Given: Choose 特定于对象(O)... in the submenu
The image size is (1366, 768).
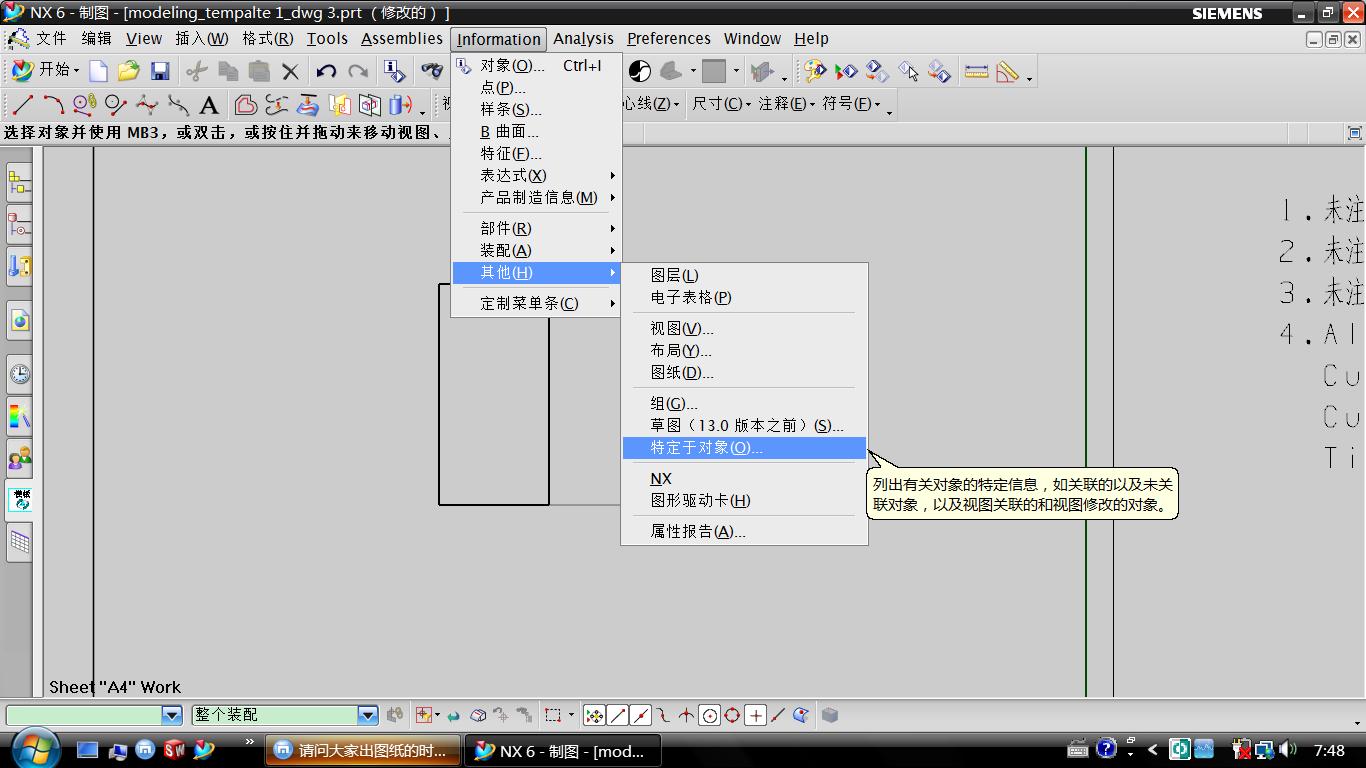Looking at the screenshot, I should click(744, 448).
